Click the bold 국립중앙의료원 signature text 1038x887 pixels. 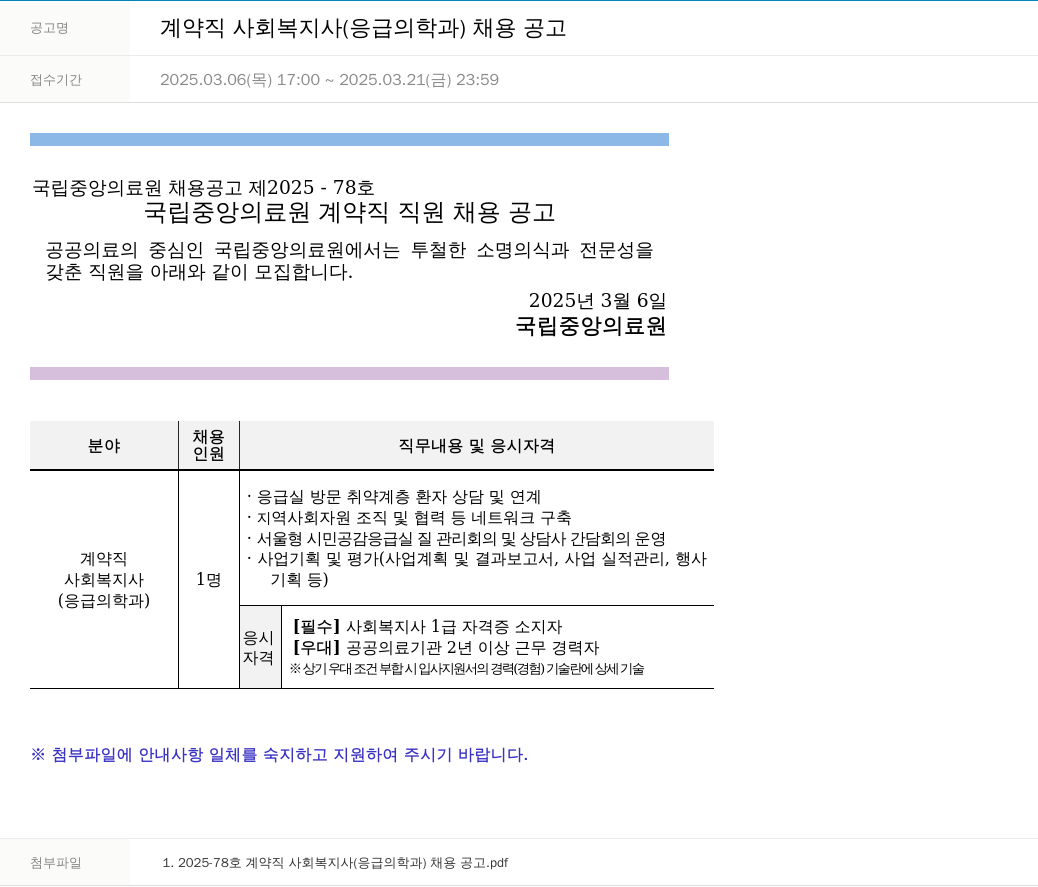(x=590, y=326)
